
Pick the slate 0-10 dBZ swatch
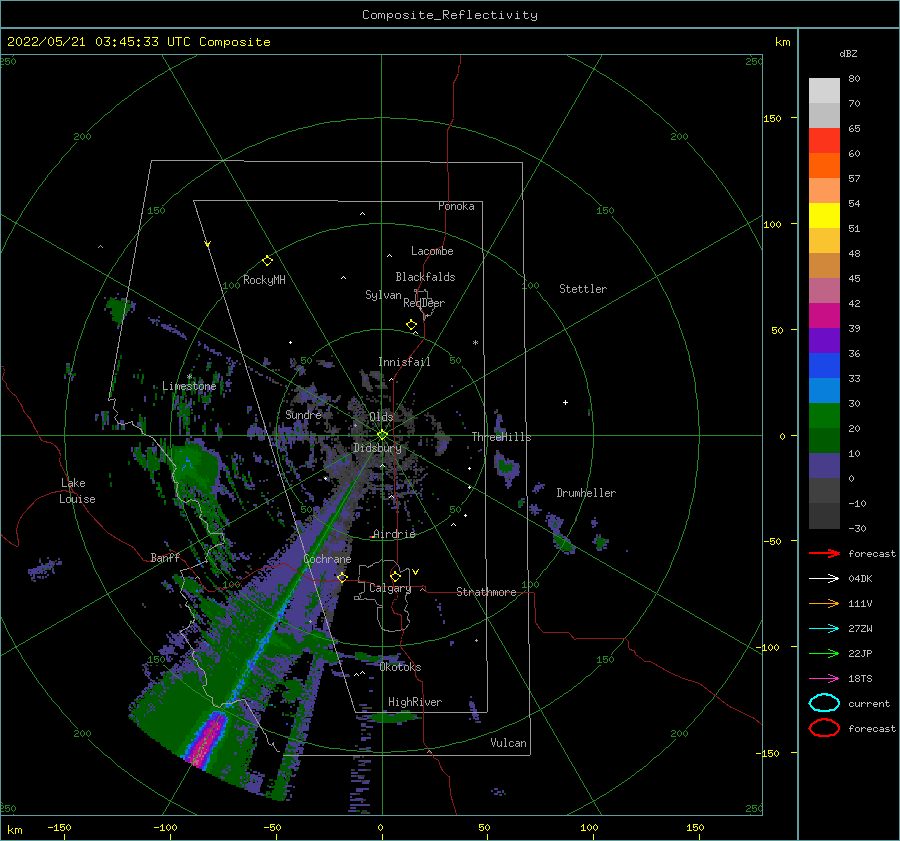click(x=824, y=465)
